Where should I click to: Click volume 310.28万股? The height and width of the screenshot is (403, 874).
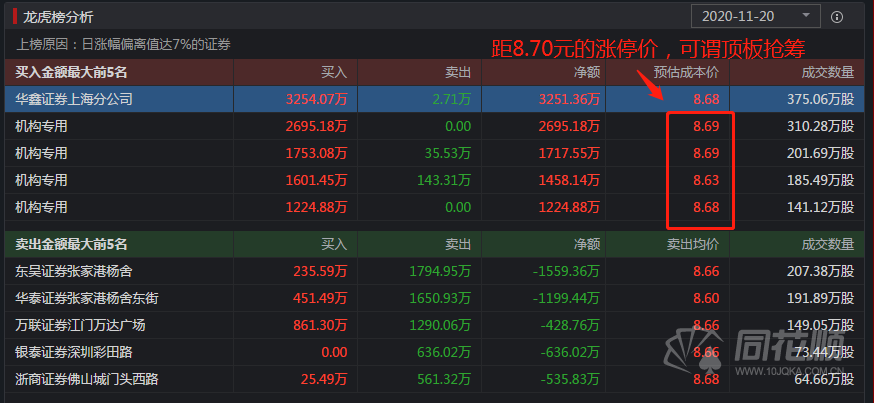click(819, 126)
